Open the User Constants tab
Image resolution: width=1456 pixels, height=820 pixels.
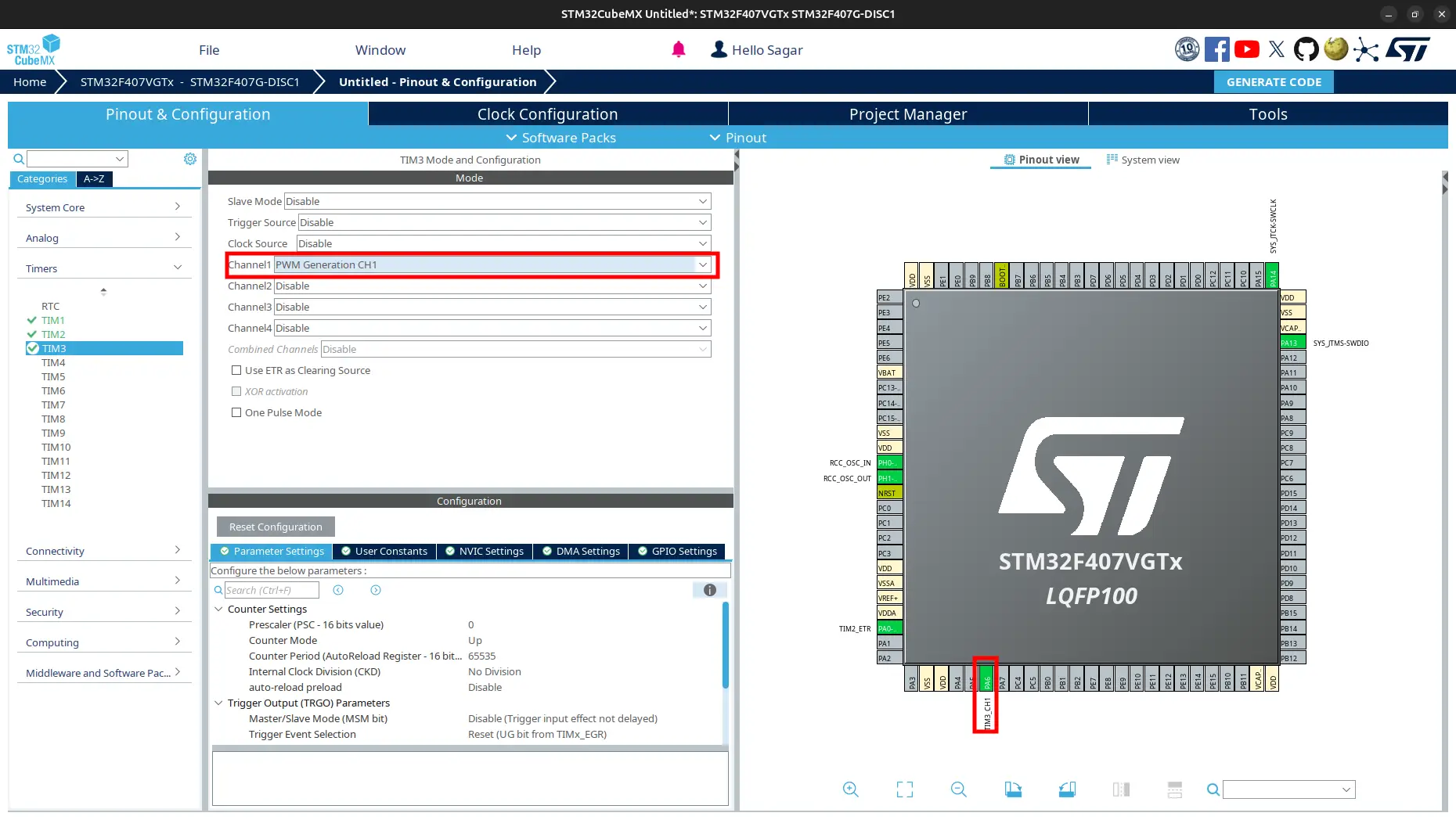(x=384, y=551)
